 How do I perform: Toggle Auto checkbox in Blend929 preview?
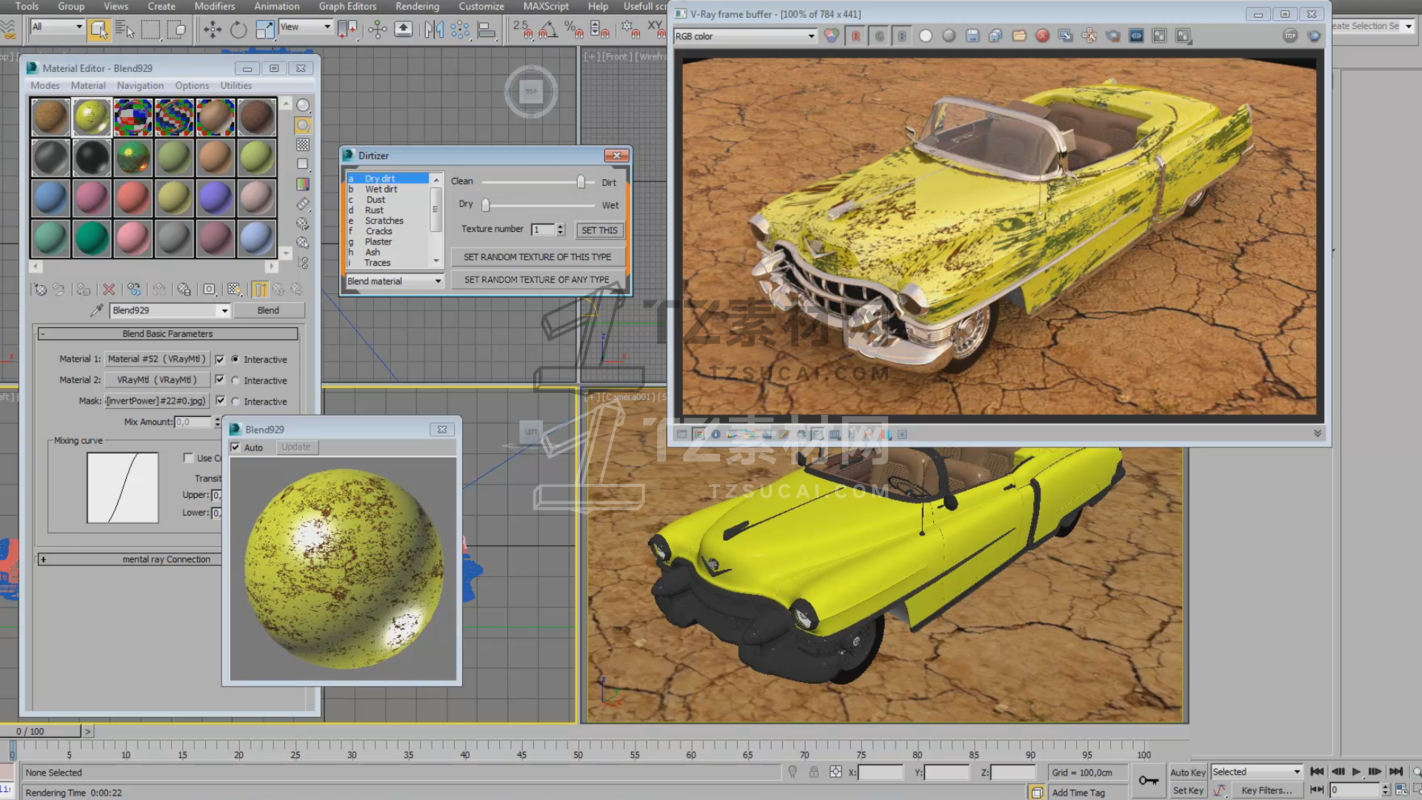[236, 447]
